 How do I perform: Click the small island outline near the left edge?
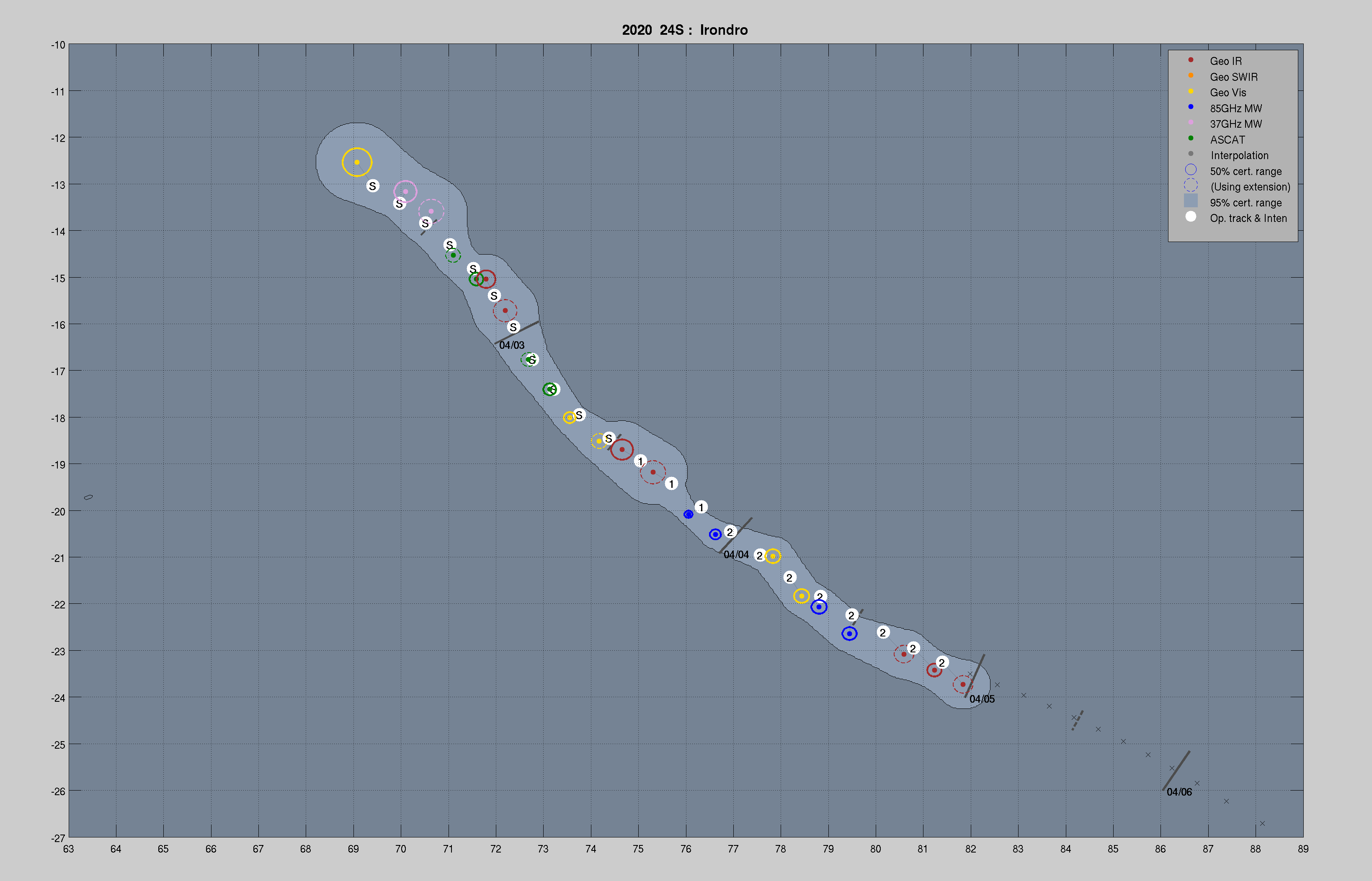[x=88, y=497]
